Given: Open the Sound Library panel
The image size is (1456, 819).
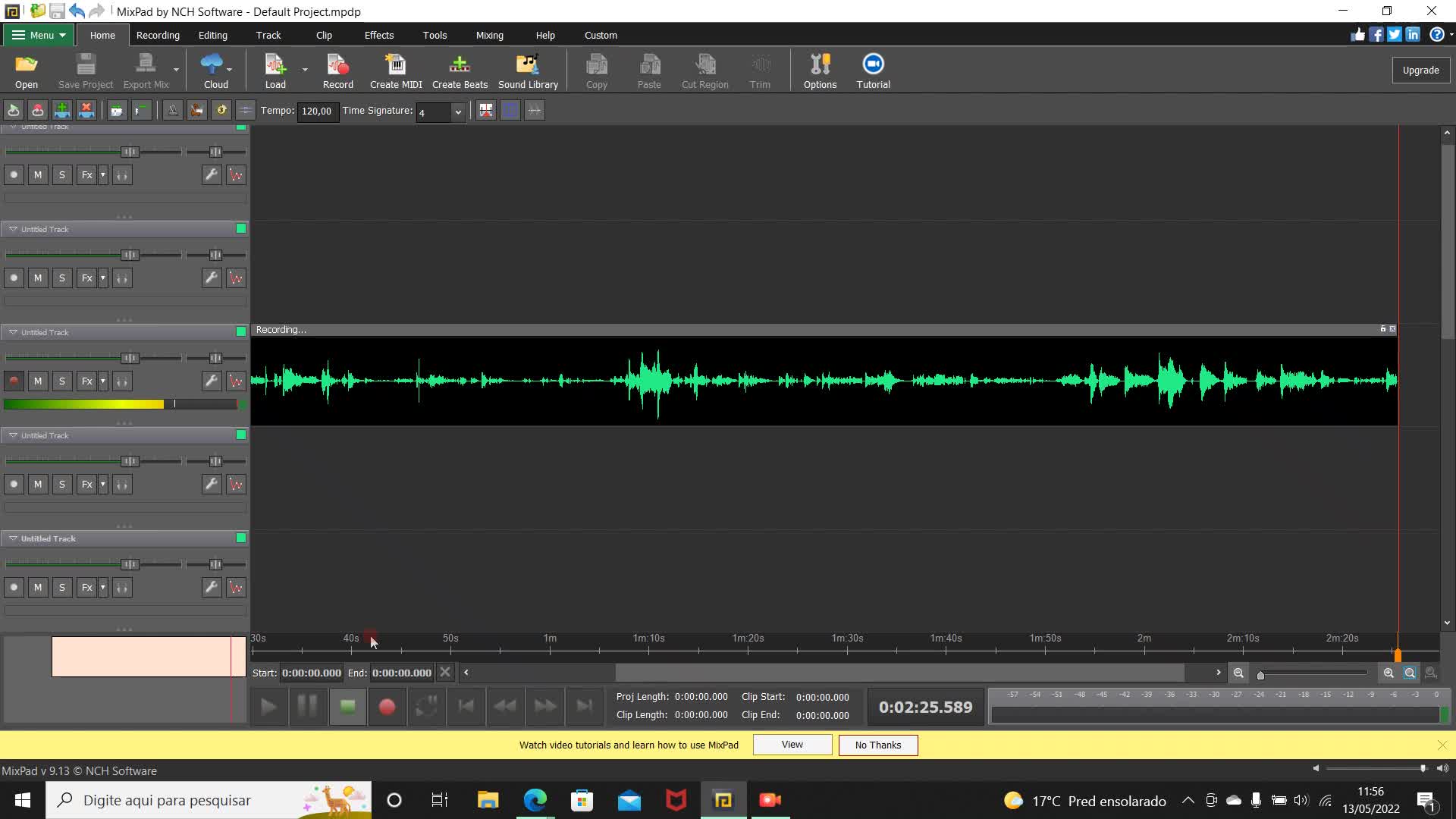Looking at the screenshot, I should pos(528,70).
